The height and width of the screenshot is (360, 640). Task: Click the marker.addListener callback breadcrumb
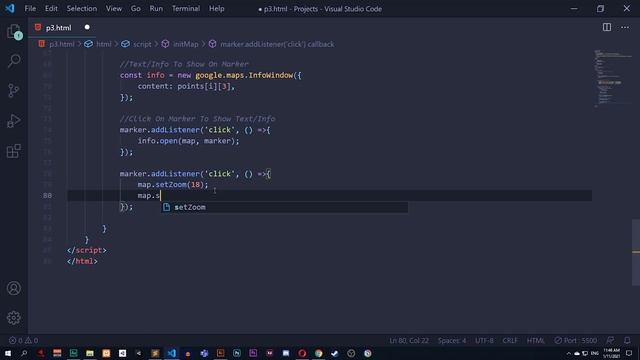(277, 44)
